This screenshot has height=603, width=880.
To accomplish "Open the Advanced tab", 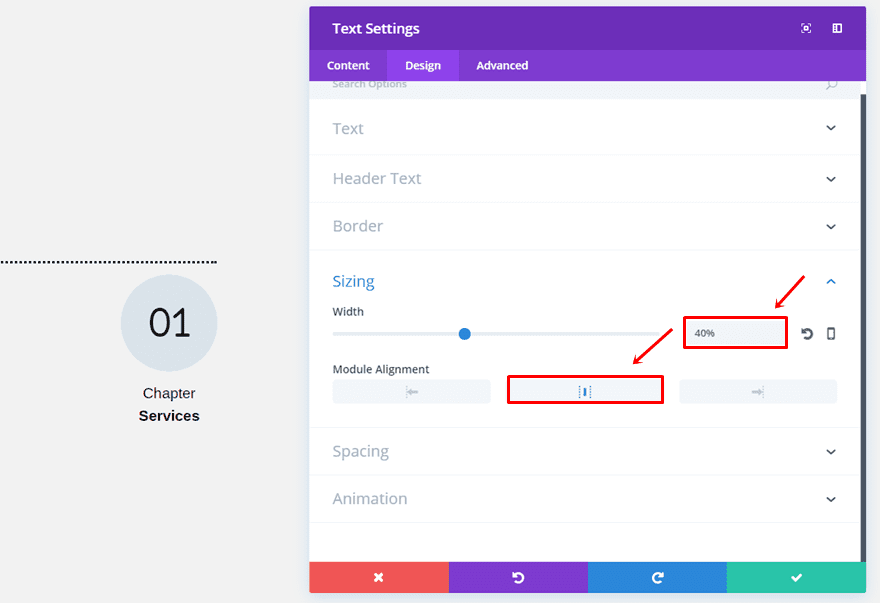I will [x=502, y=65].
